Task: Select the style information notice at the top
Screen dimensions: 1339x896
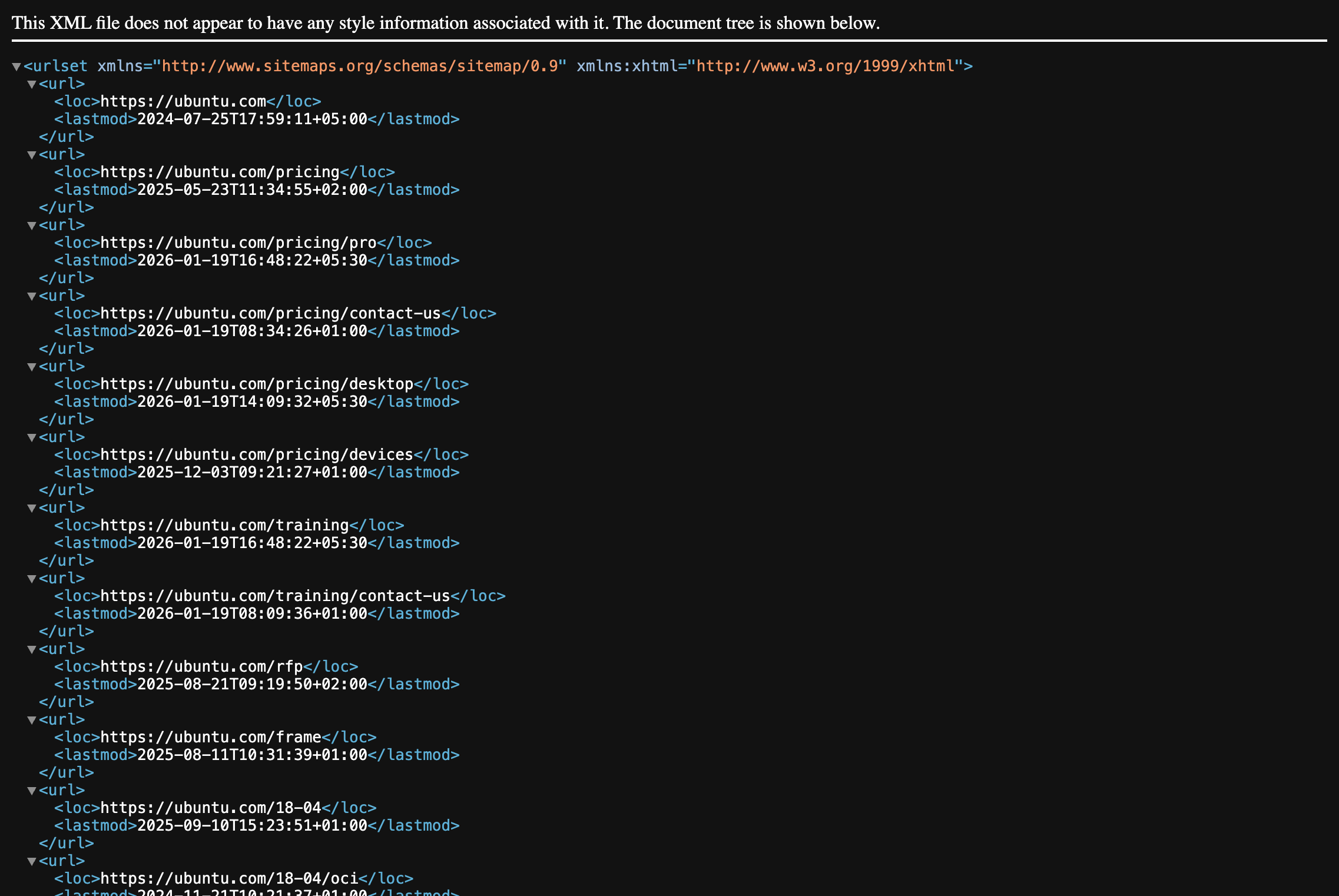Action: click(445, 24)
